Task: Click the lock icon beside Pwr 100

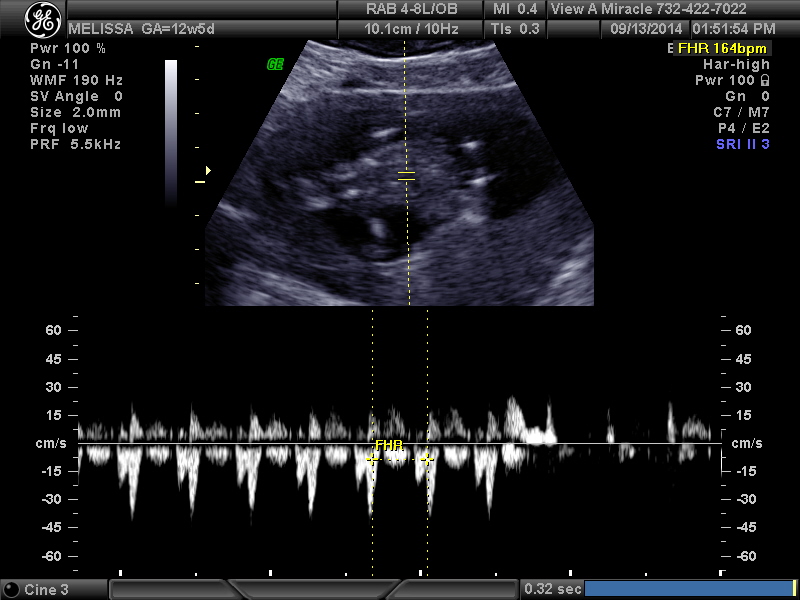Action: click(765, 80)
